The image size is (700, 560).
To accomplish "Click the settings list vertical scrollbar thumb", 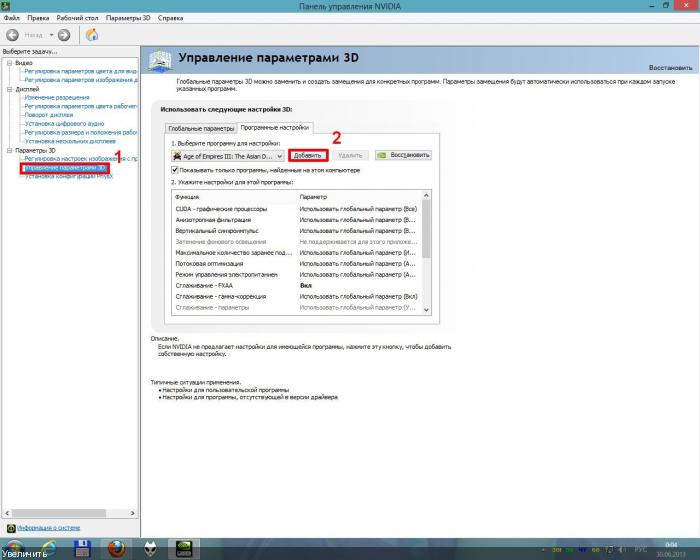I will click(426, 229).
